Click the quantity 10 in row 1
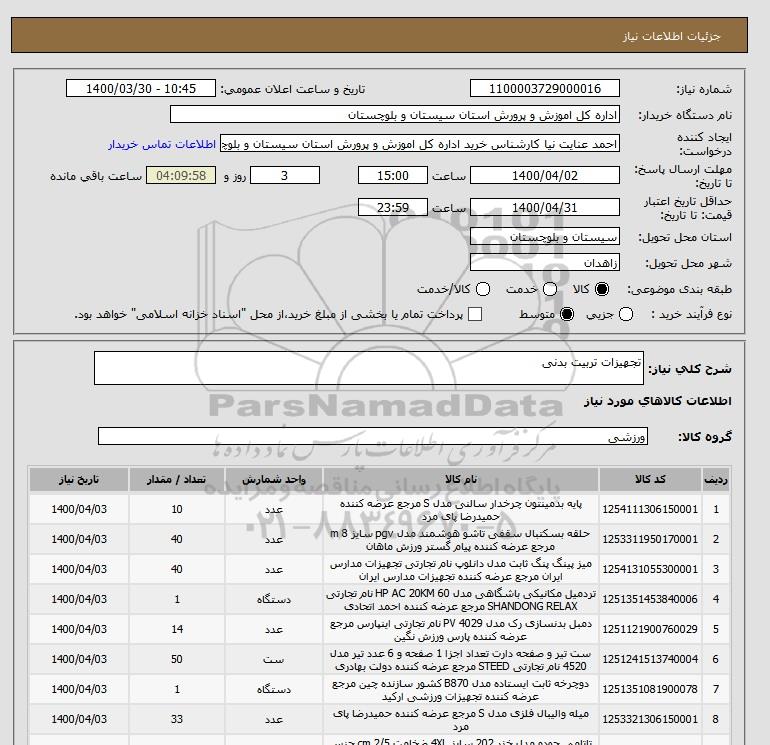 tap(177, 509)
